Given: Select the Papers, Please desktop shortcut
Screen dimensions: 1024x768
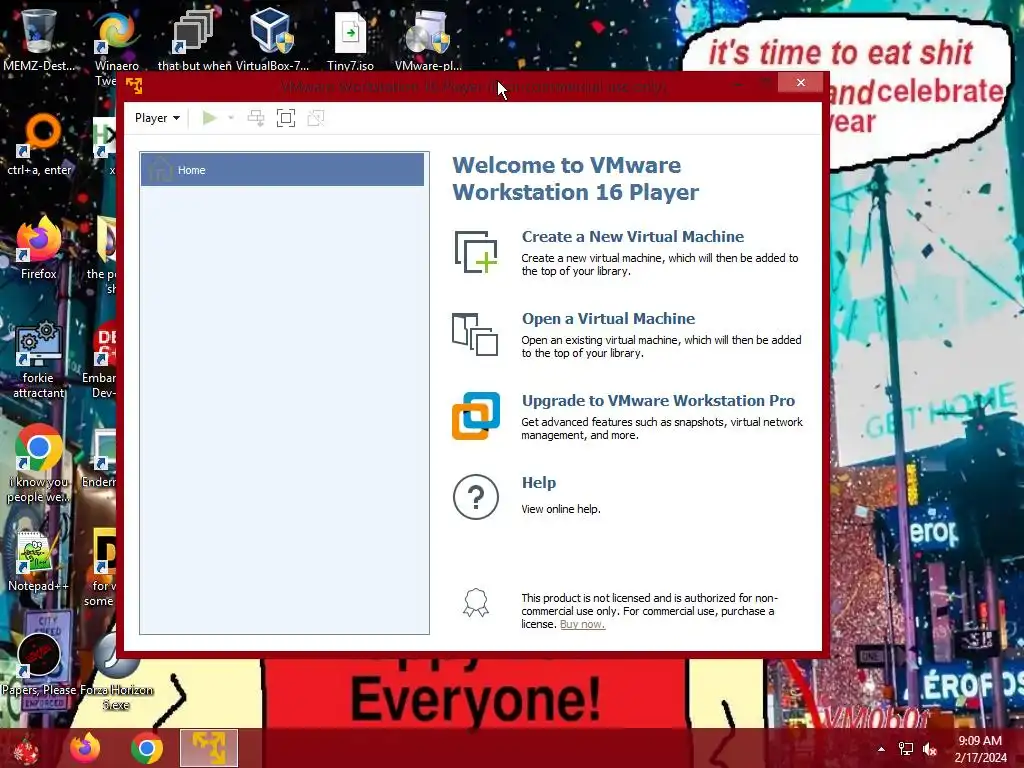Looking at the screenshot, I should coord(39,665).
